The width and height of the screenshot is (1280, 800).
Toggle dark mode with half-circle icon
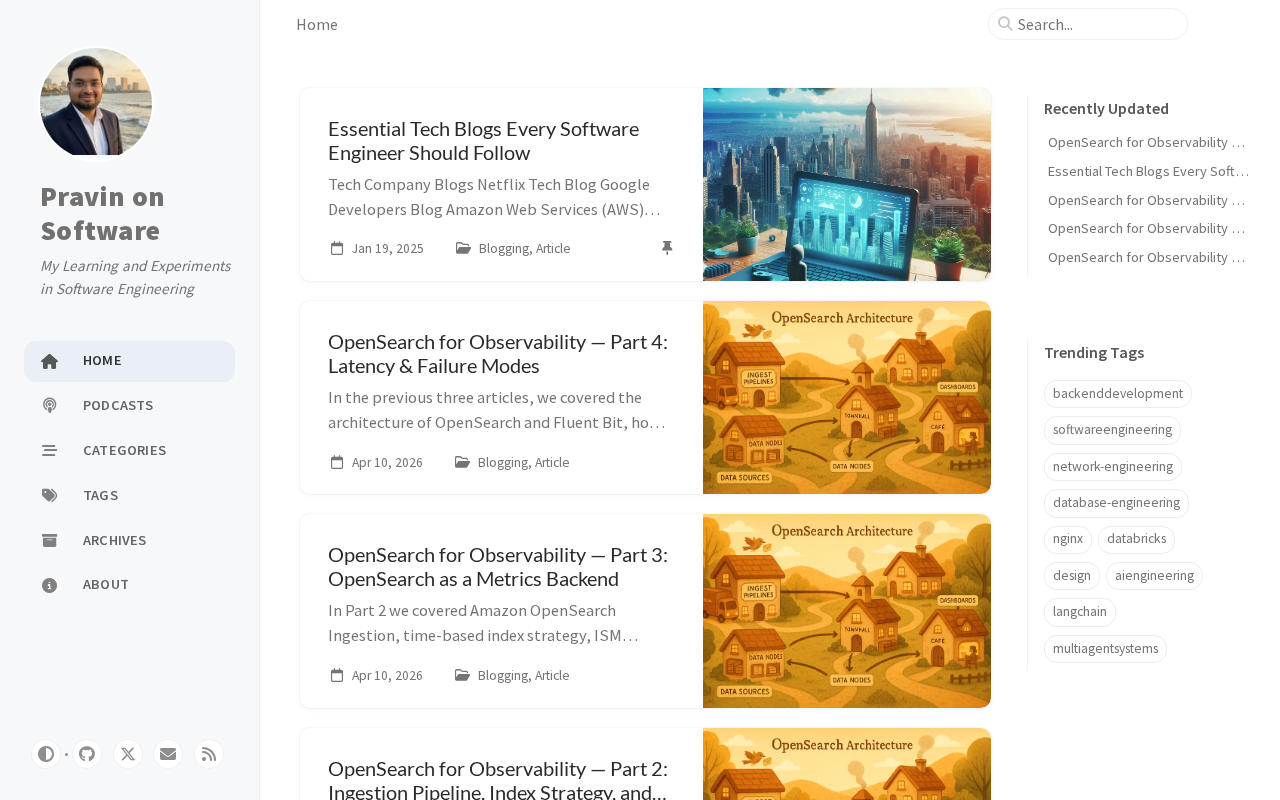click(46, 754)
